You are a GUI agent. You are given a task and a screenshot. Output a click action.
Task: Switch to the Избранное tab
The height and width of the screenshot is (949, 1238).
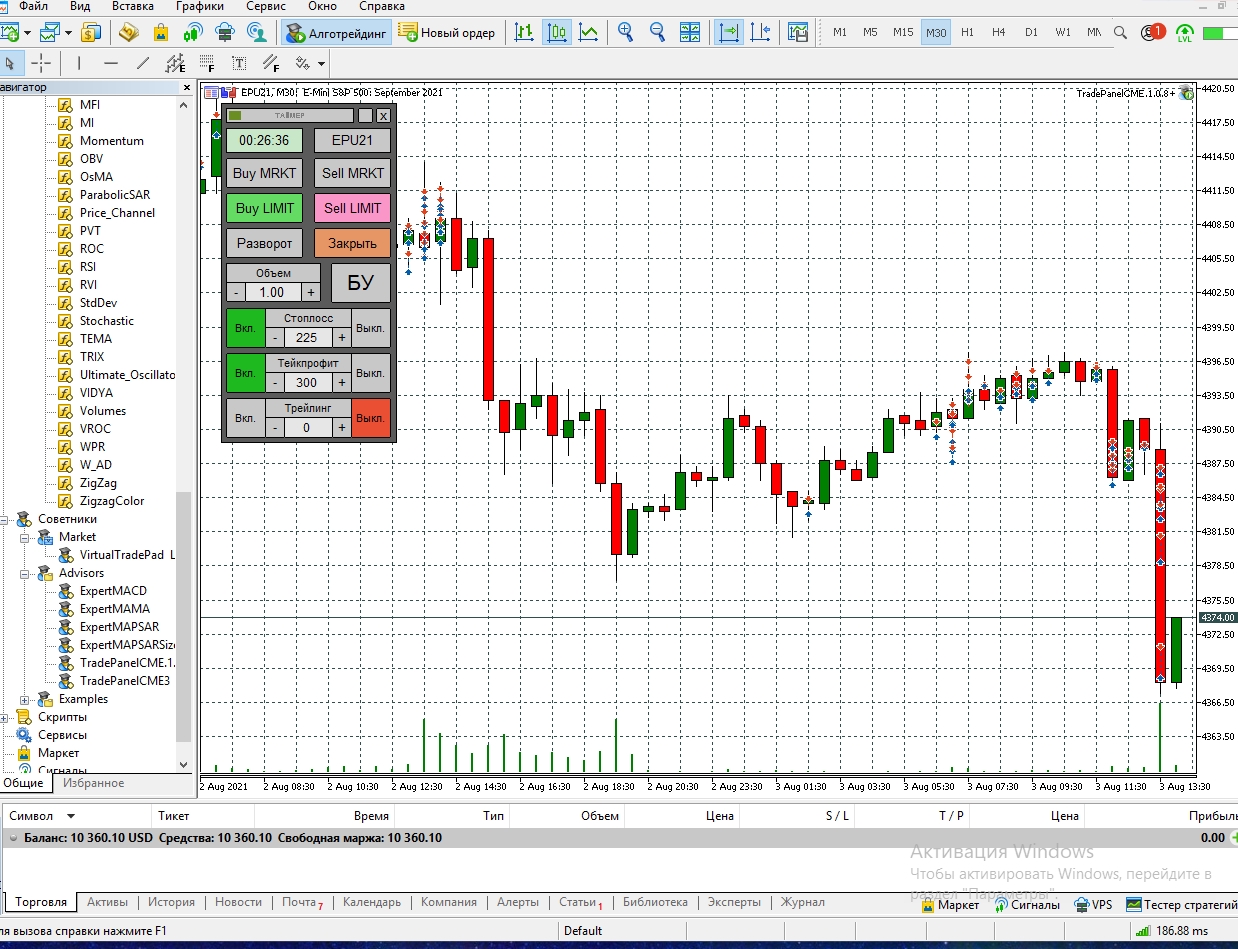click(x=94, y=783)
